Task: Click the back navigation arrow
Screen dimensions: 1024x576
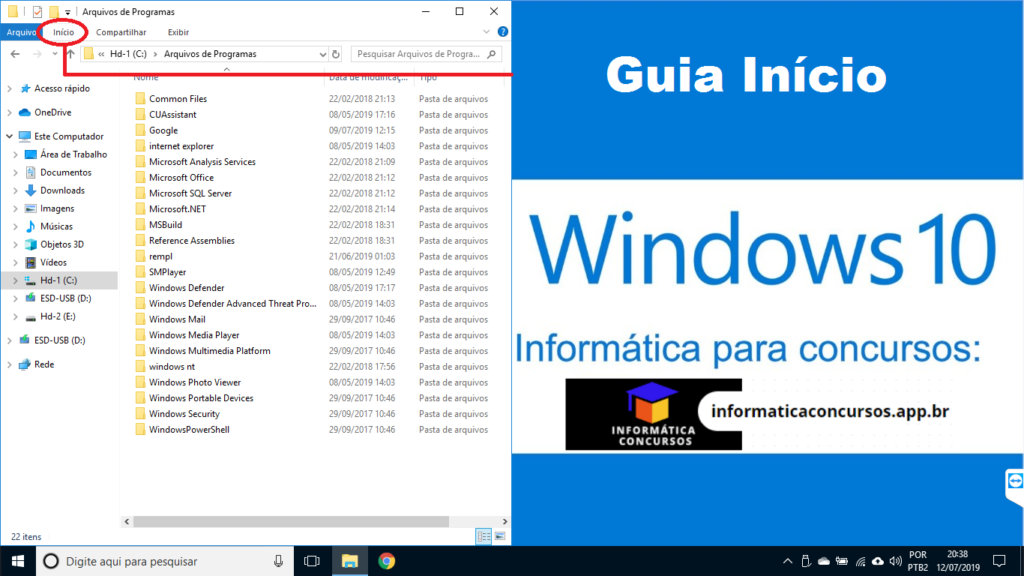Action: 15,54
